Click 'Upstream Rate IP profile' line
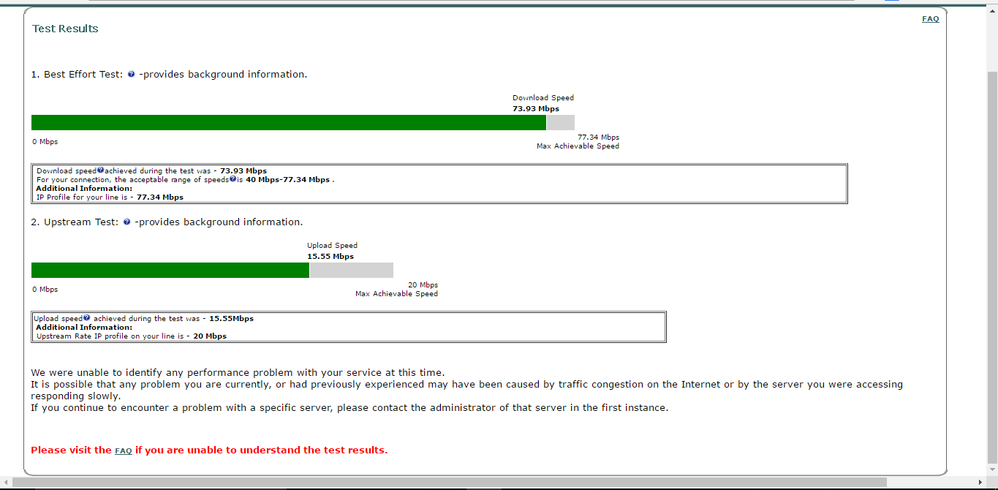This screenshot has height=490, width=998. point(131,336)
